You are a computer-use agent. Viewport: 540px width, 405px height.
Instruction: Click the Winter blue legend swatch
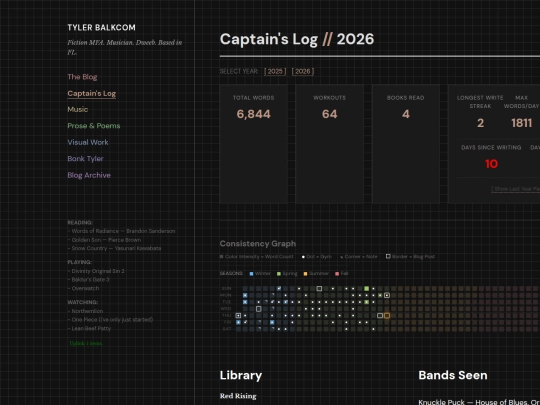251,274
